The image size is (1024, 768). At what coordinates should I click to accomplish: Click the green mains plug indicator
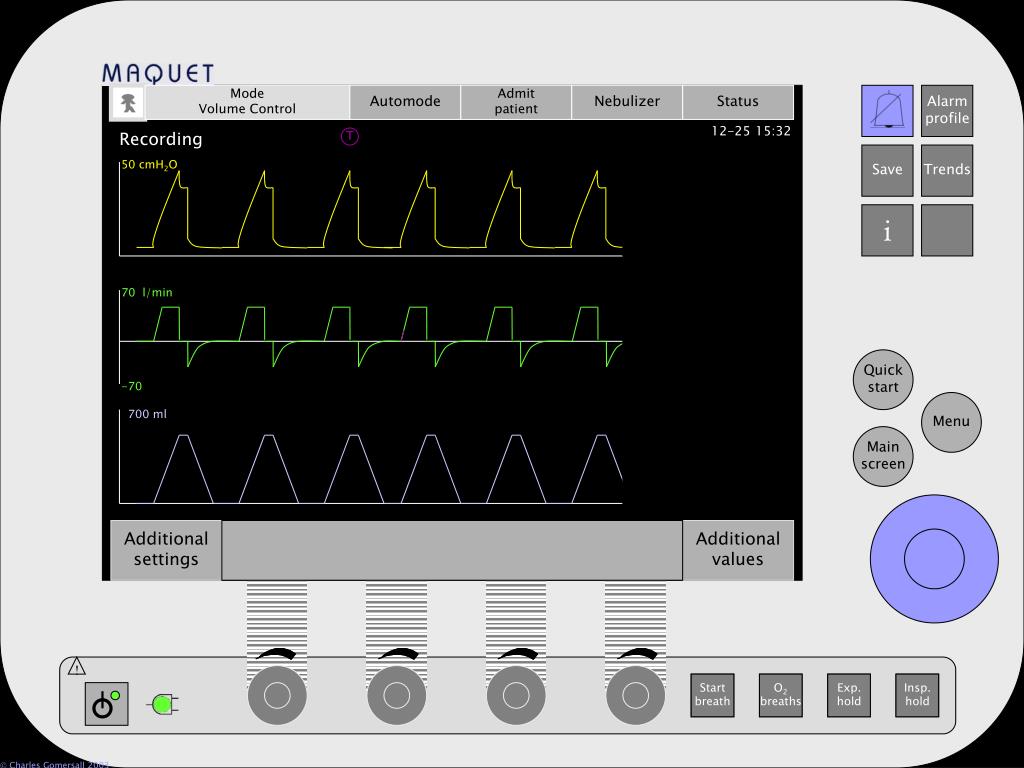pos(165,705)
